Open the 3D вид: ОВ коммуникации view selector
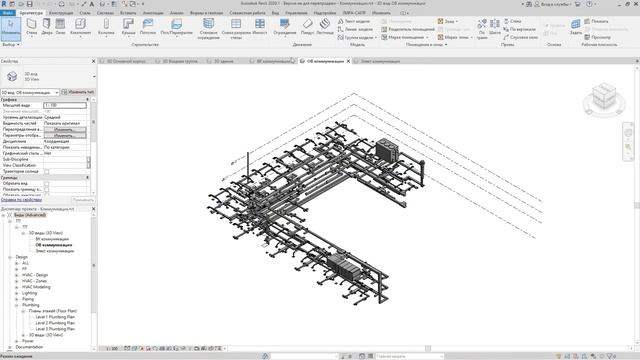Image resolution: width=640 pixels, height=360 pixels. click(30, 92)
